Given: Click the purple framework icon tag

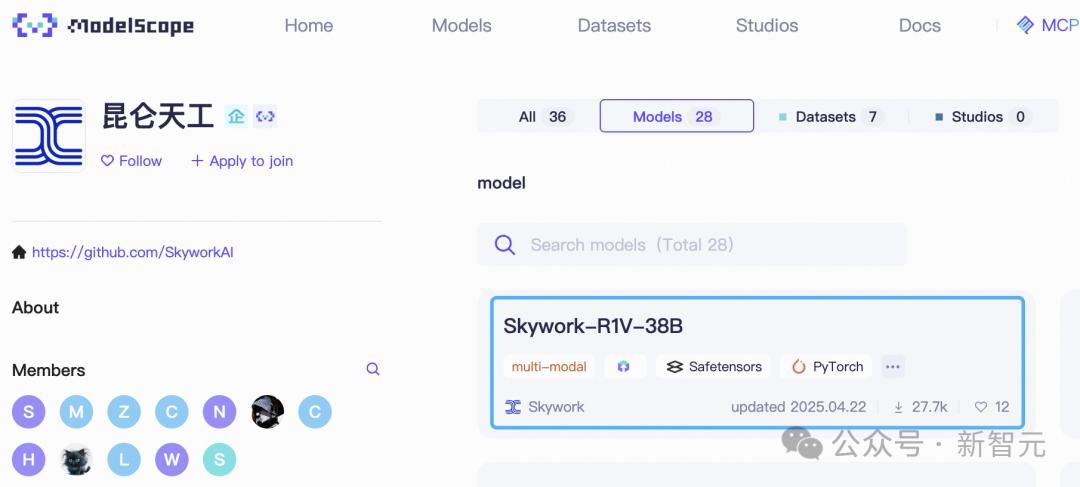Looking at the screenshot, I should point(625,366).
